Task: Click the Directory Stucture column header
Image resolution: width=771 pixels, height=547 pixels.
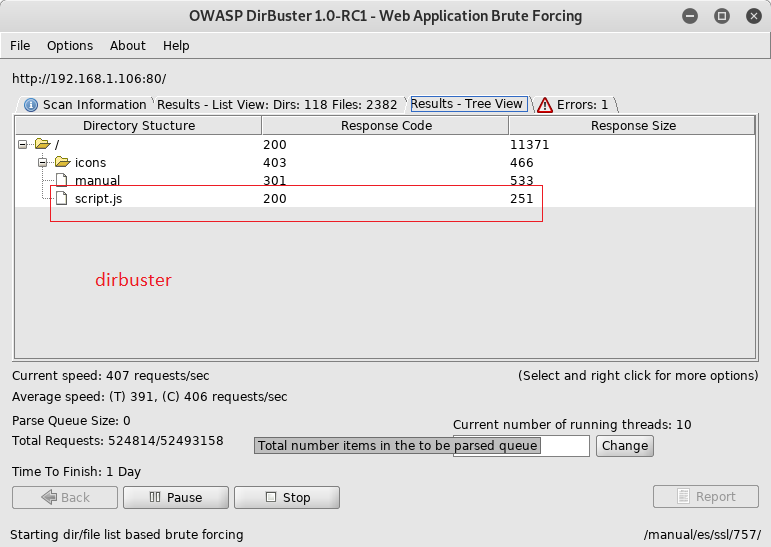Action: 139,125
